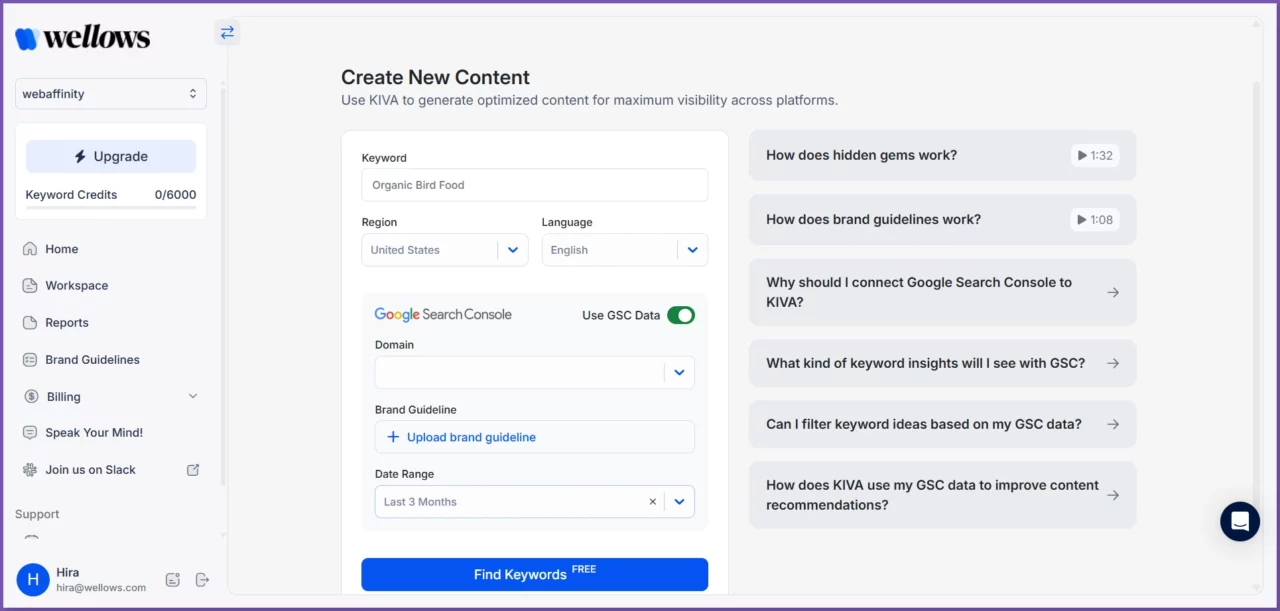Clear the Date Range with the X control
Viewport: 1280px width, 611px height.
(x=652, y=501)
